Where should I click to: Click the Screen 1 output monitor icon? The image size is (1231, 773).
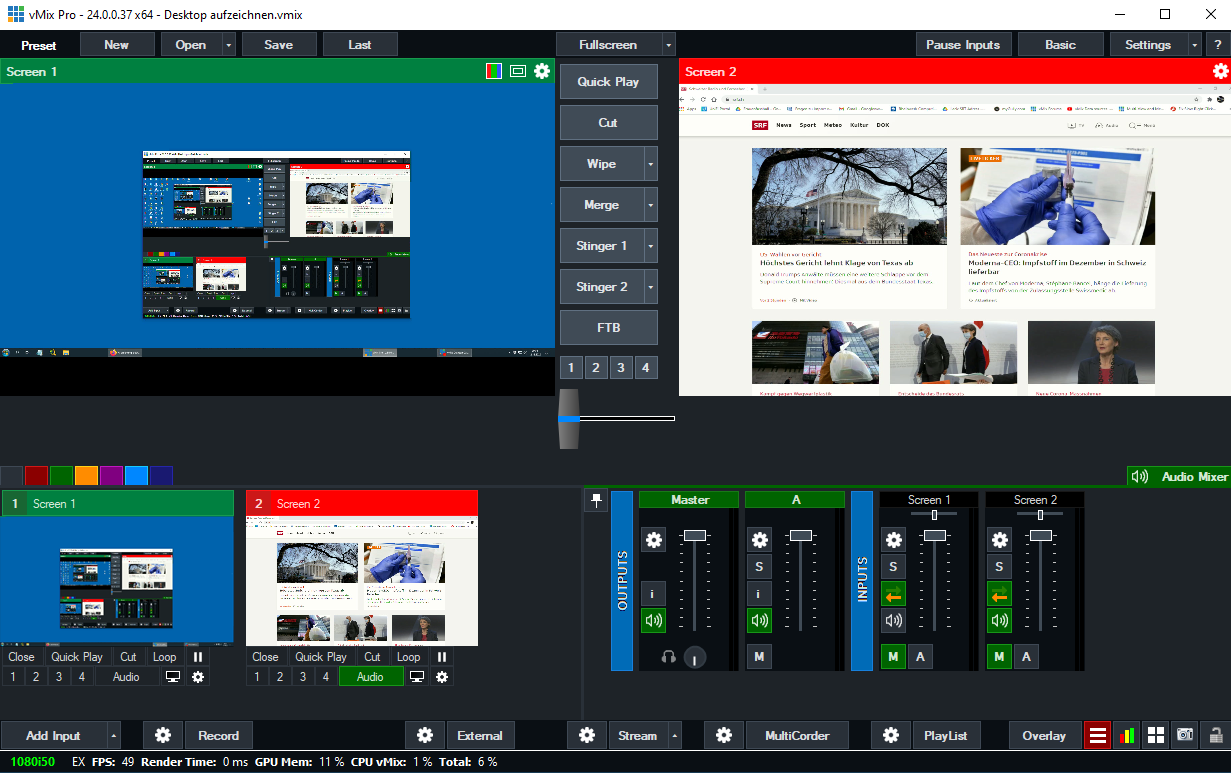coord(173,677)
